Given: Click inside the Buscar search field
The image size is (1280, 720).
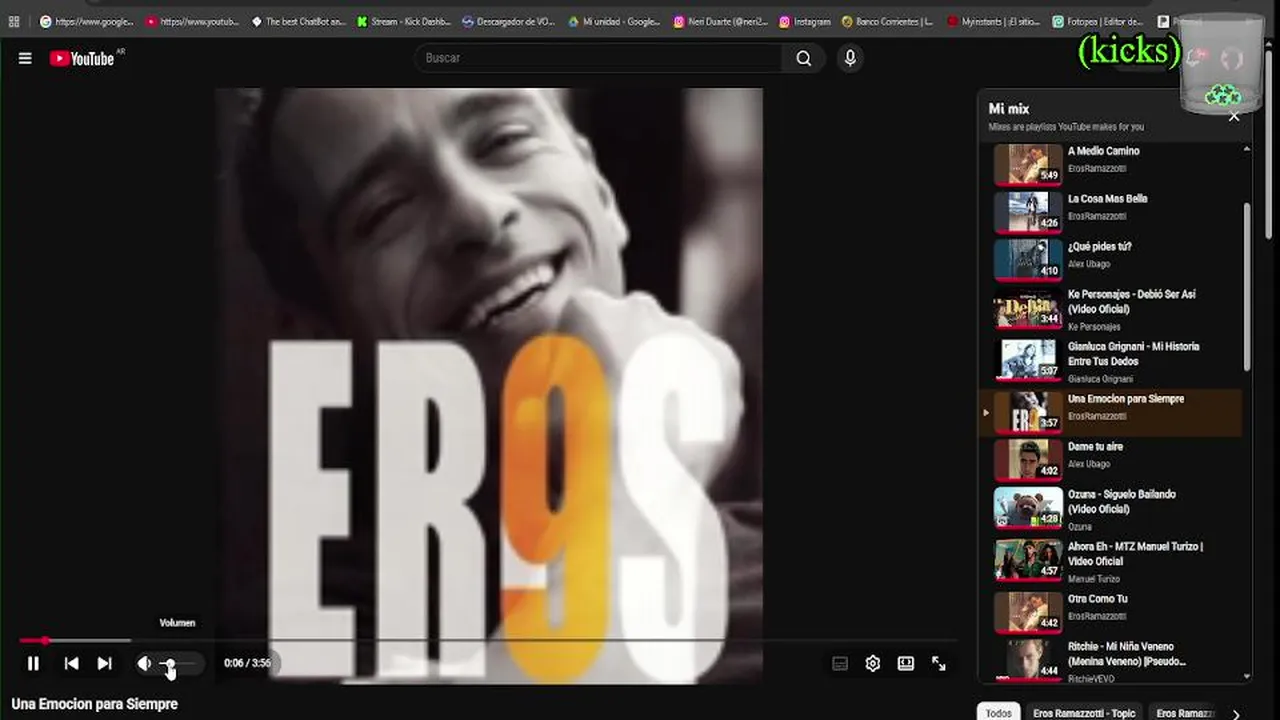Looking at the screenshot, I should pyautogui.click(x=598, y=58).
